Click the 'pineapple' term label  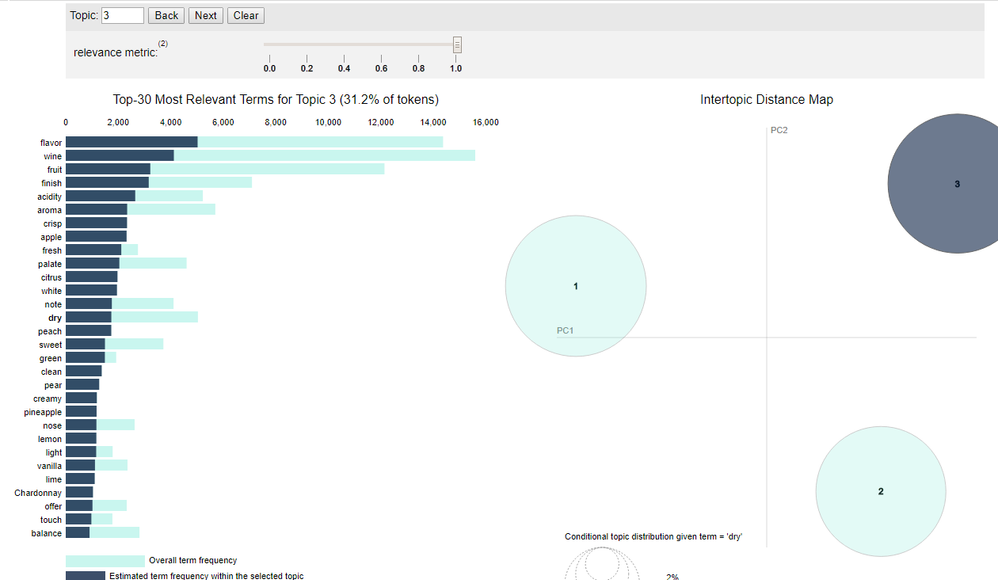[42, 411]
